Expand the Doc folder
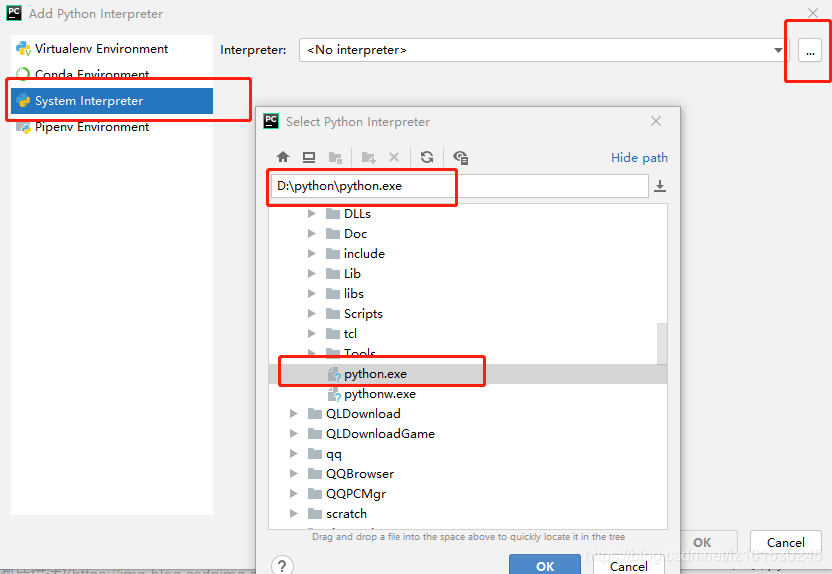The width and height of the screenshot is (832, 574). click(311, 233)
